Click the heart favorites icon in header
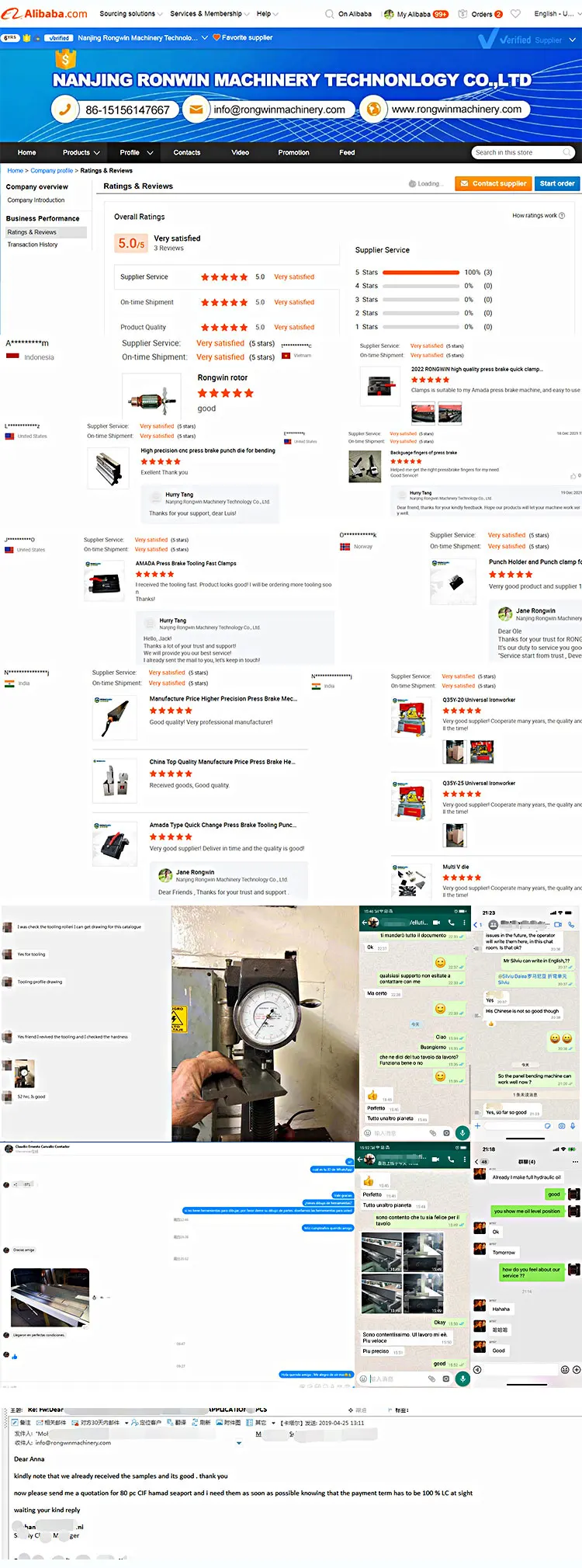 (x=516, y=13)
